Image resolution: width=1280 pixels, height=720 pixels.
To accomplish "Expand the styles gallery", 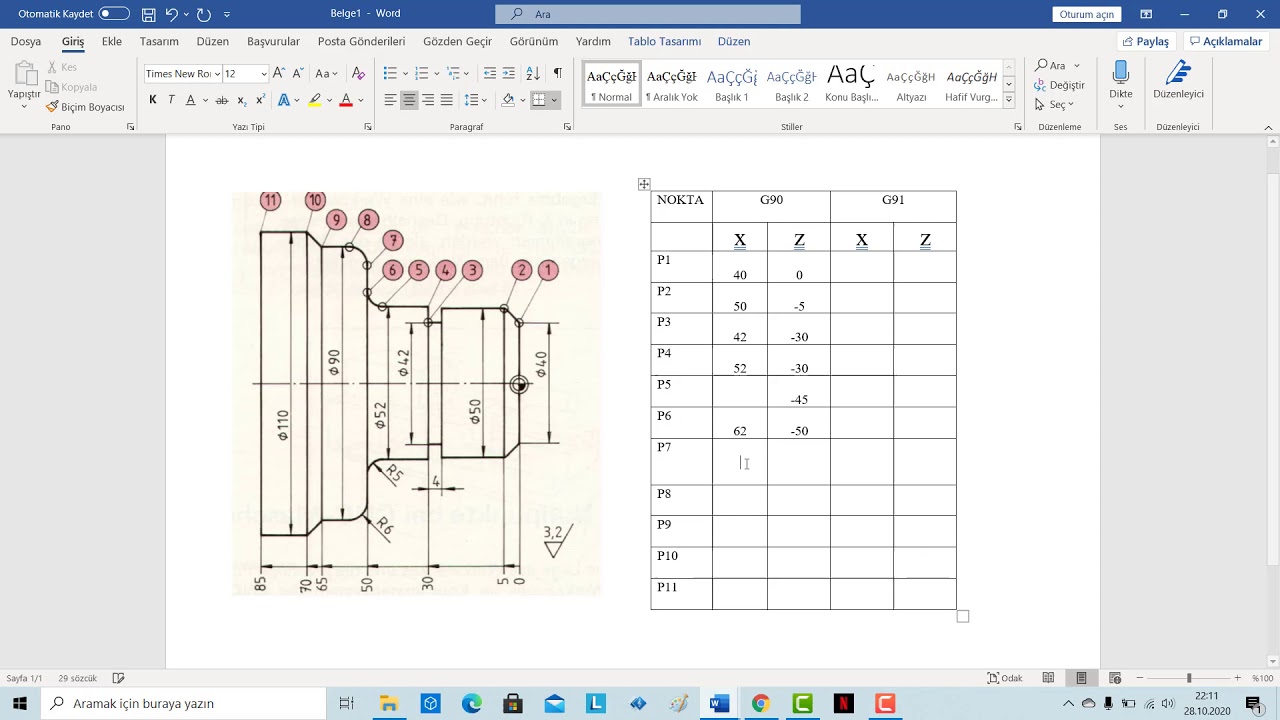I will click(x=1009, y=100).
